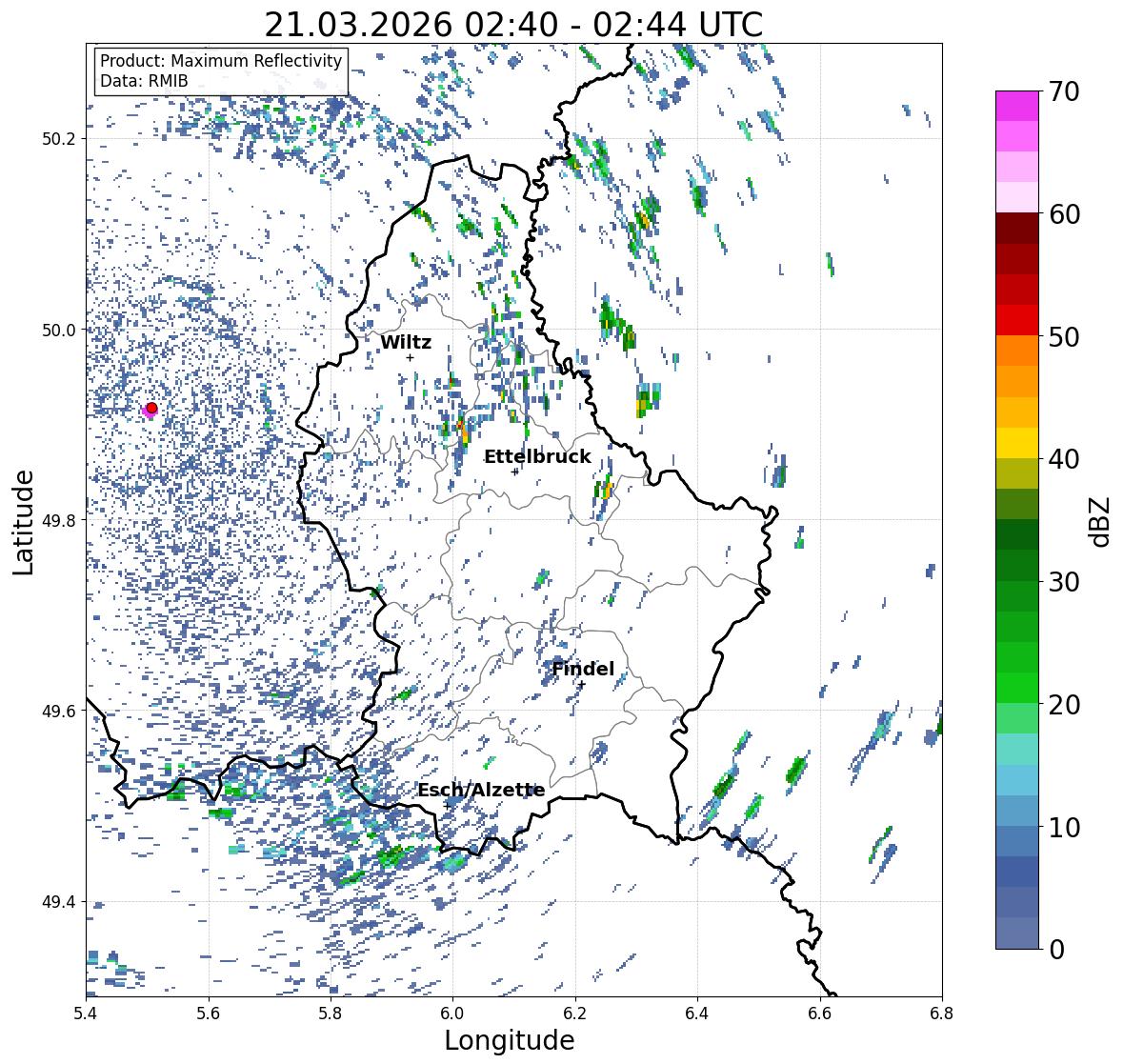Click the 50.0 latitude tick label
1123x1064 pixels.
pos(58,330)
